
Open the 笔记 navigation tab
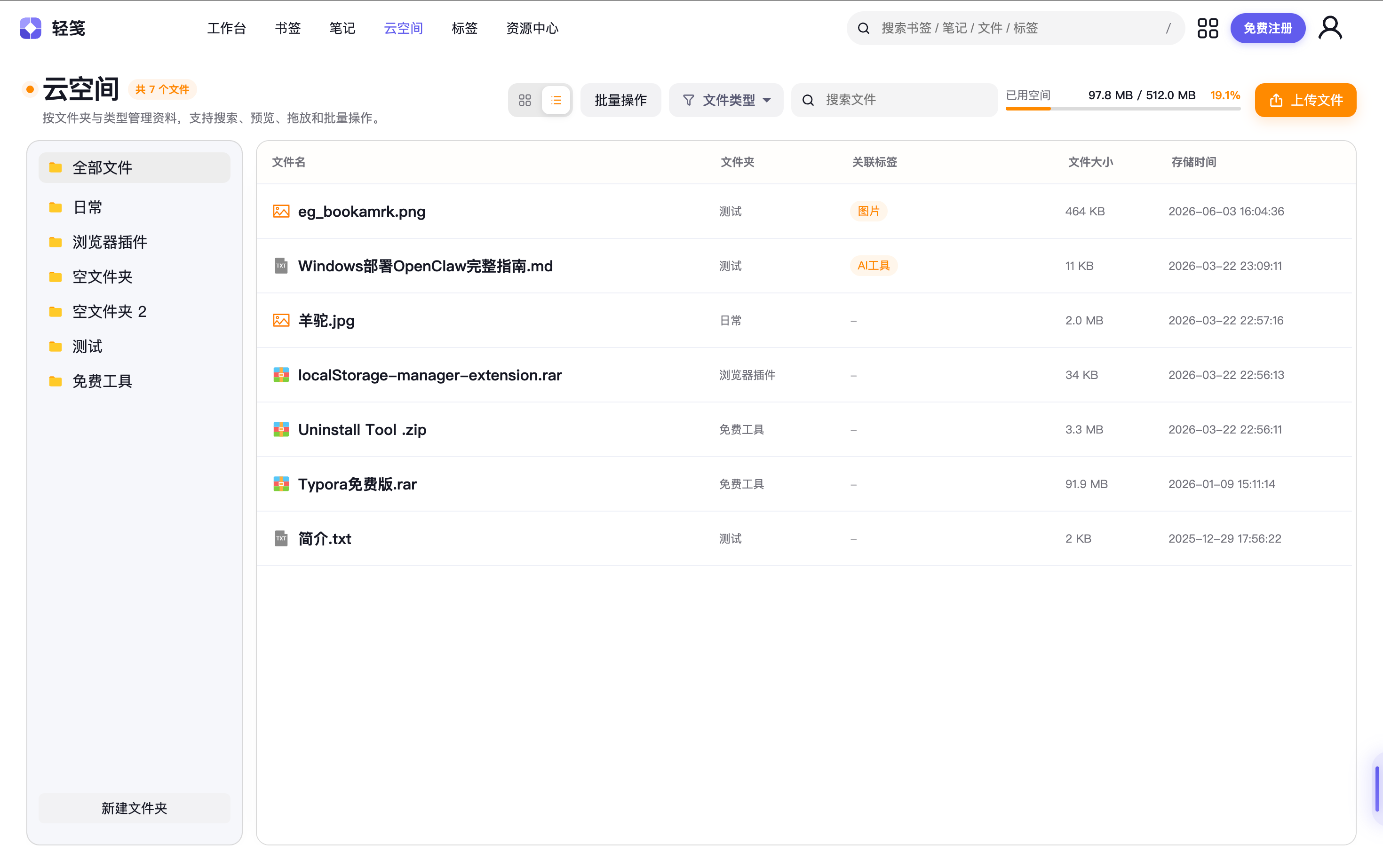pyautogui.click(x=342, y=28)
